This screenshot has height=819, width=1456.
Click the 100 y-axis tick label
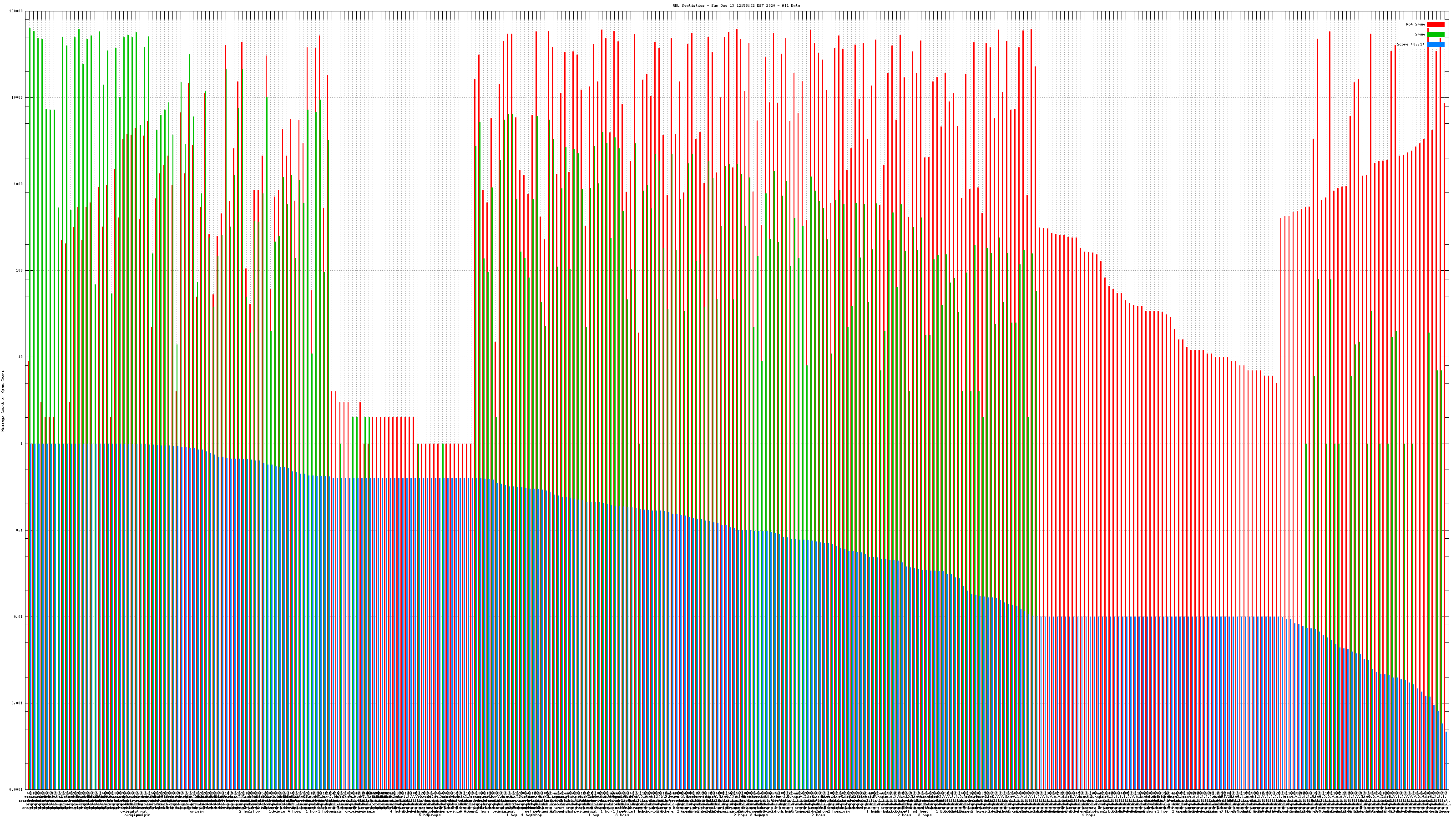point(19,271)
